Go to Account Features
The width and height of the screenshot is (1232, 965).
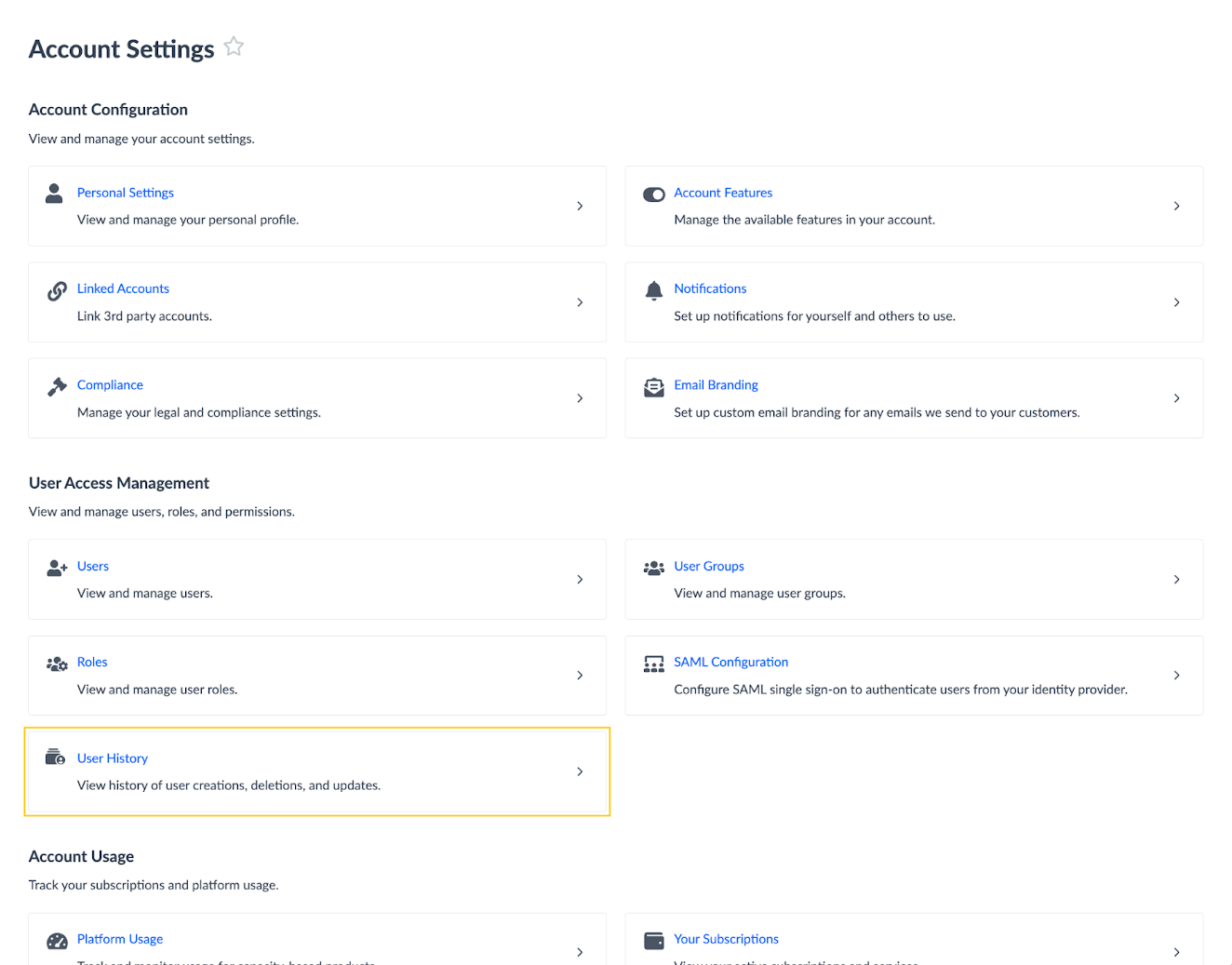pyautogui.click(x=723, y=193)
